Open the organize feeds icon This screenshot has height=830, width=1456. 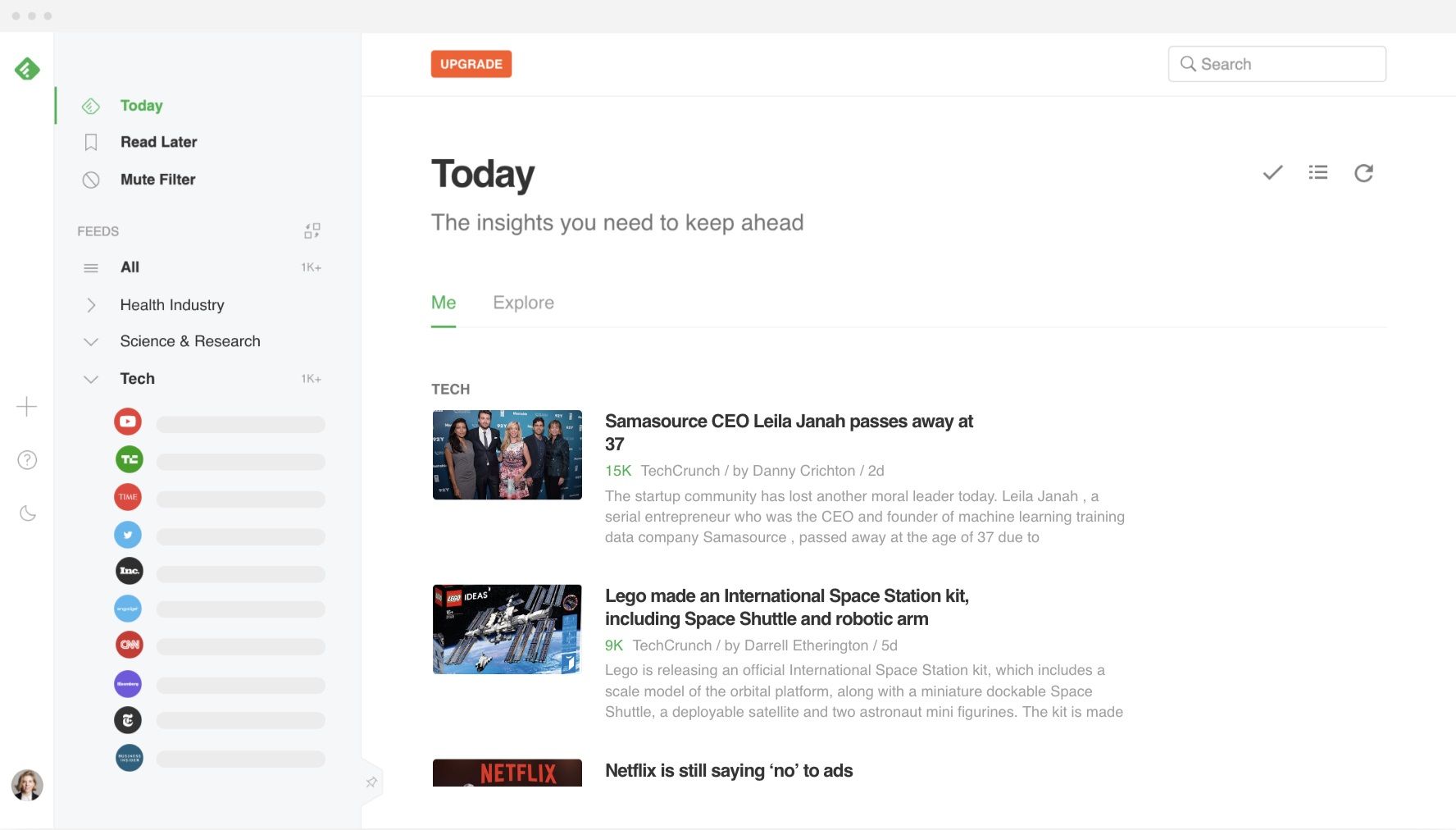(312, 230)
